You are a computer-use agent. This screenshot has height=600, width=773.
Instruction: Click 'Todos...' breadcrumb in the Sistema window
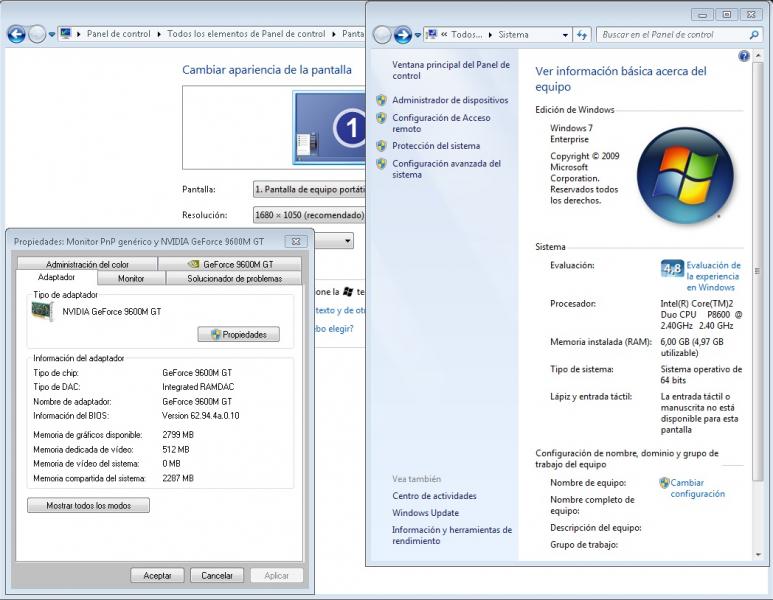466,35
